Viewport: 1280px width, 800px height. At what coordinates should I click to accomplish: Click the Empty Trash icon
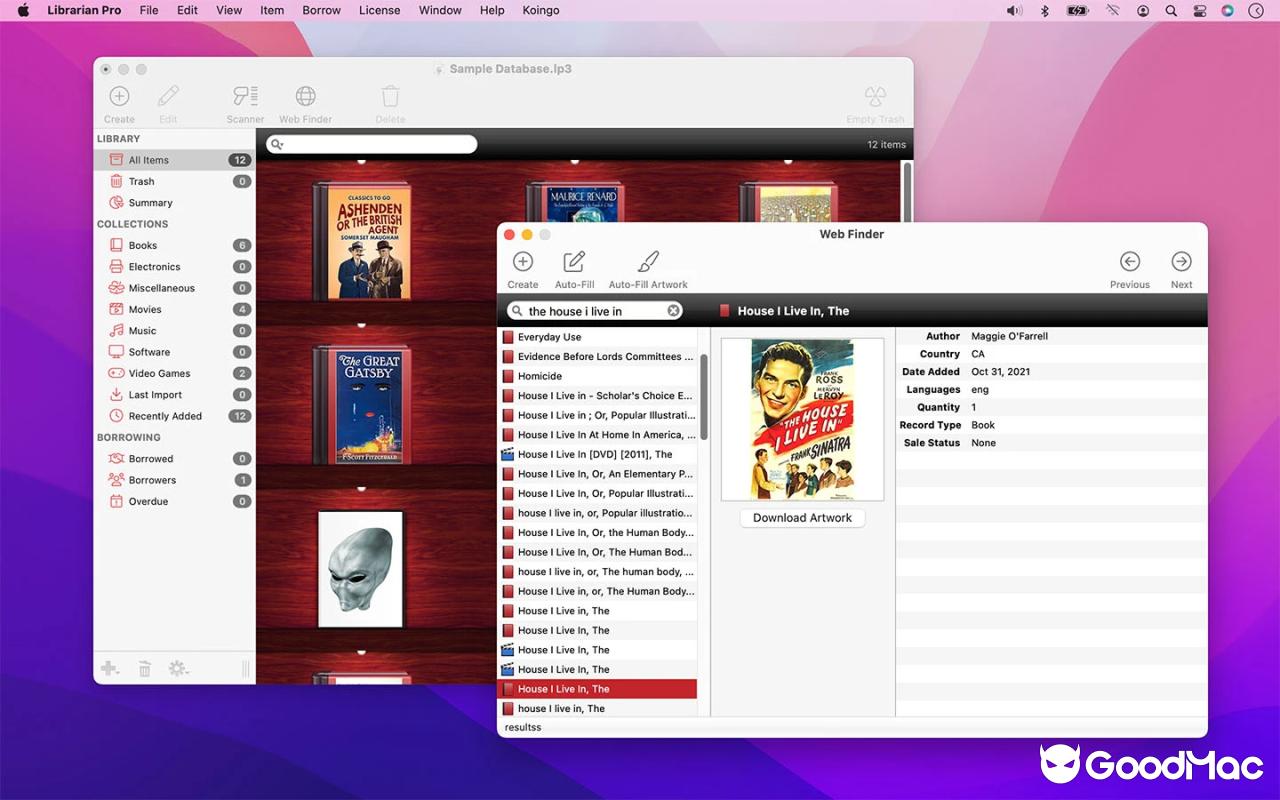[x=875, y=95]
